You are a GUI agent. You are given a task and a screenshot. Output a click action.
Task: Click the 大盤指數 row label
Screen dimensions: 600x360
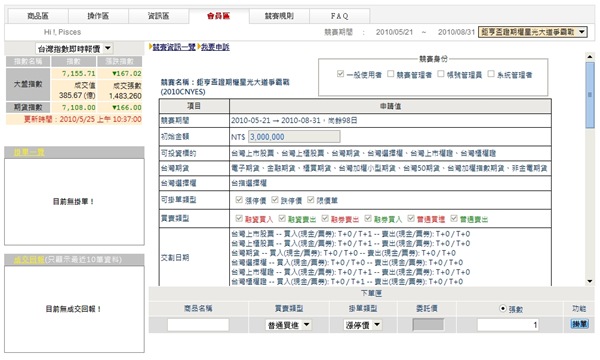tap(28, 84)
